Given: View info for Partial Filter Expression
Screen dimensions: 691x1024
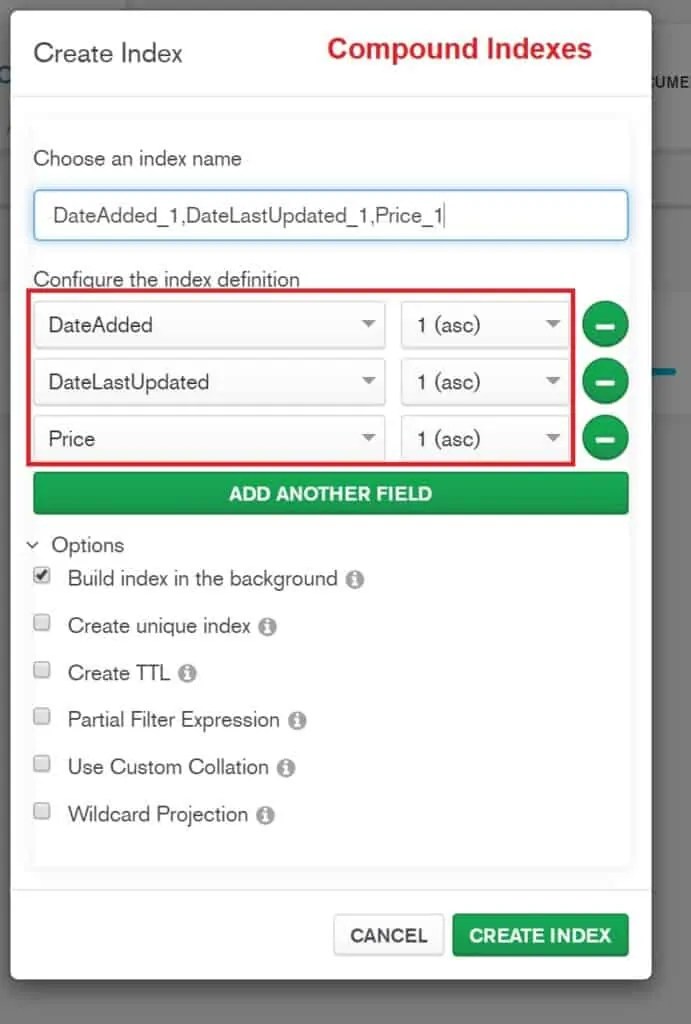Looking at the screenshot, I should point(297,720).
